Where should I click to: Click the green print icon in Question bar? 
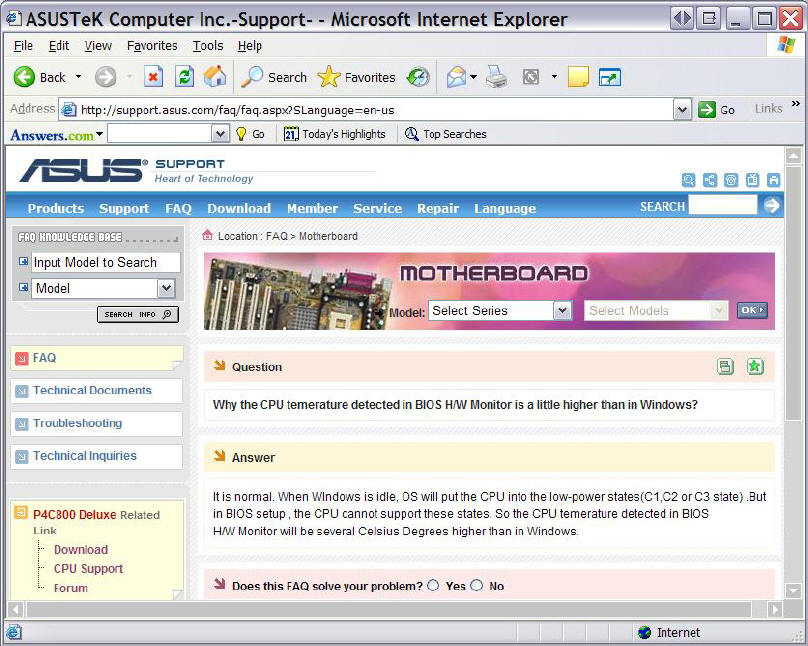coord(726,366)
